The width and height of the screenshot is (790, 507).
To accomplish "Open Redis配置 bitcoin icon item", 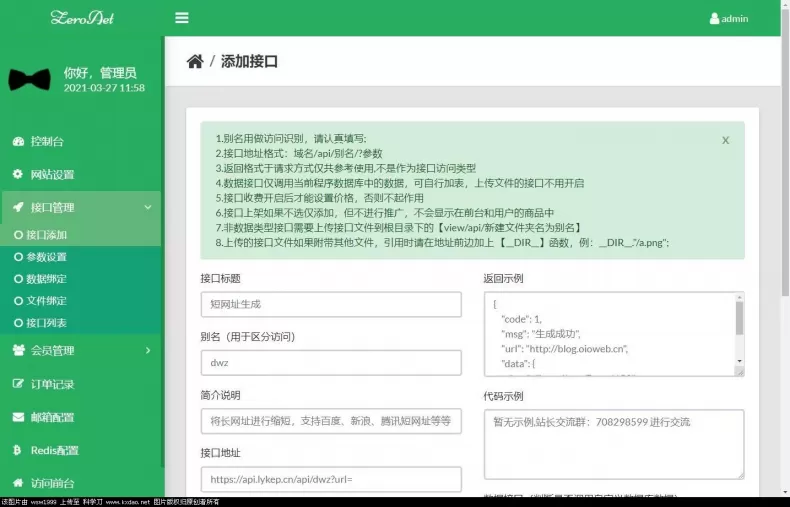I will tap(17, 450).
